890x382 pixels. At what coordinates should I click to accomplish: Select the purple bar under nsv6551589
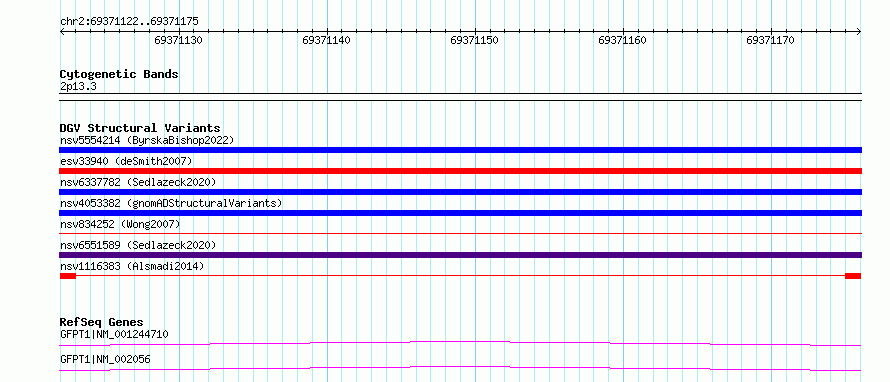click(460, 255)
